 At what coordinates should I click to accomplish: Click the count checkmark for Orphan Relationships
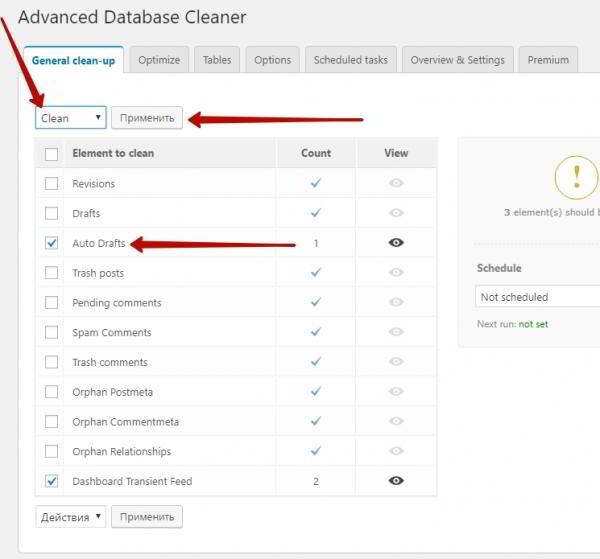point(316,451)
